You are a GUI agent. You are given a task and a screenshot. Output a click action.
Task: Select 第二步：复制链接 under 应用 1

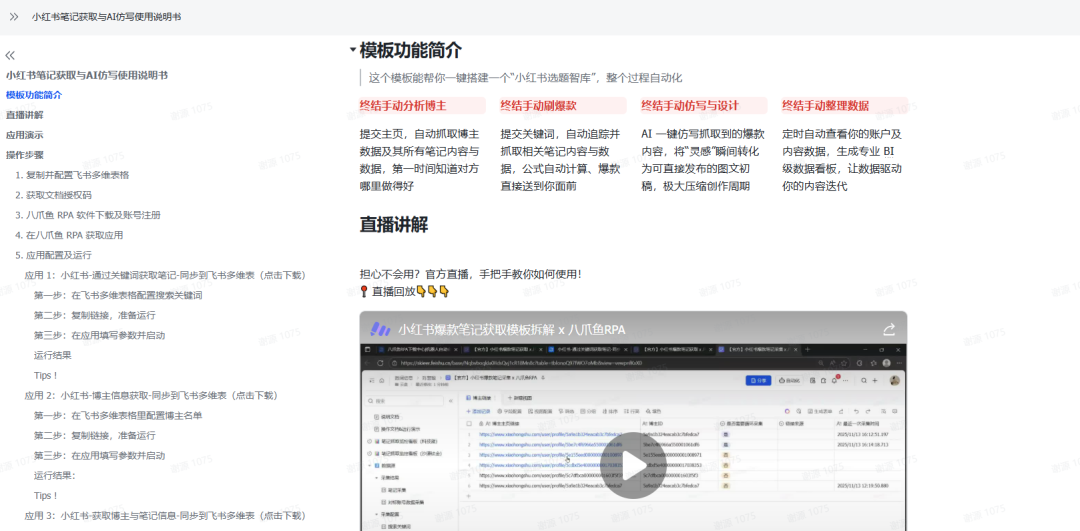point(94,315)
